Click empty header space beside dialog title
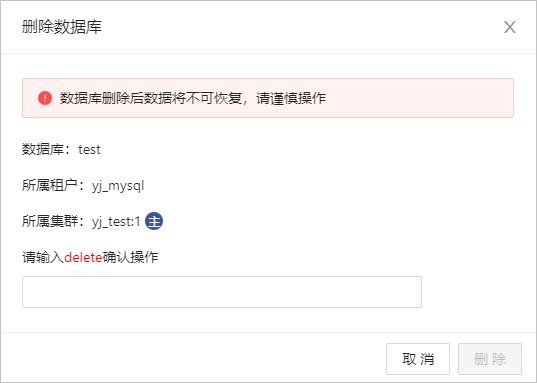The height and width of the screenshot is (383, 537). click(x=301, y=27)
